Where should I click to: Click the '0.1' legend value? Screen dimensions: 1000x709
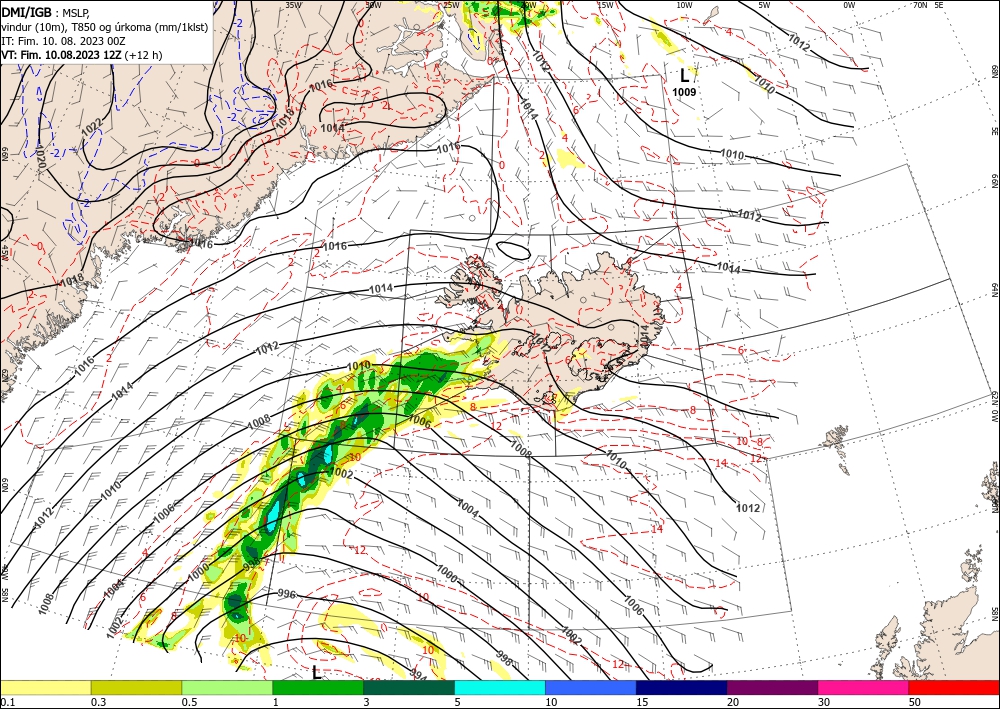(7, 702)
